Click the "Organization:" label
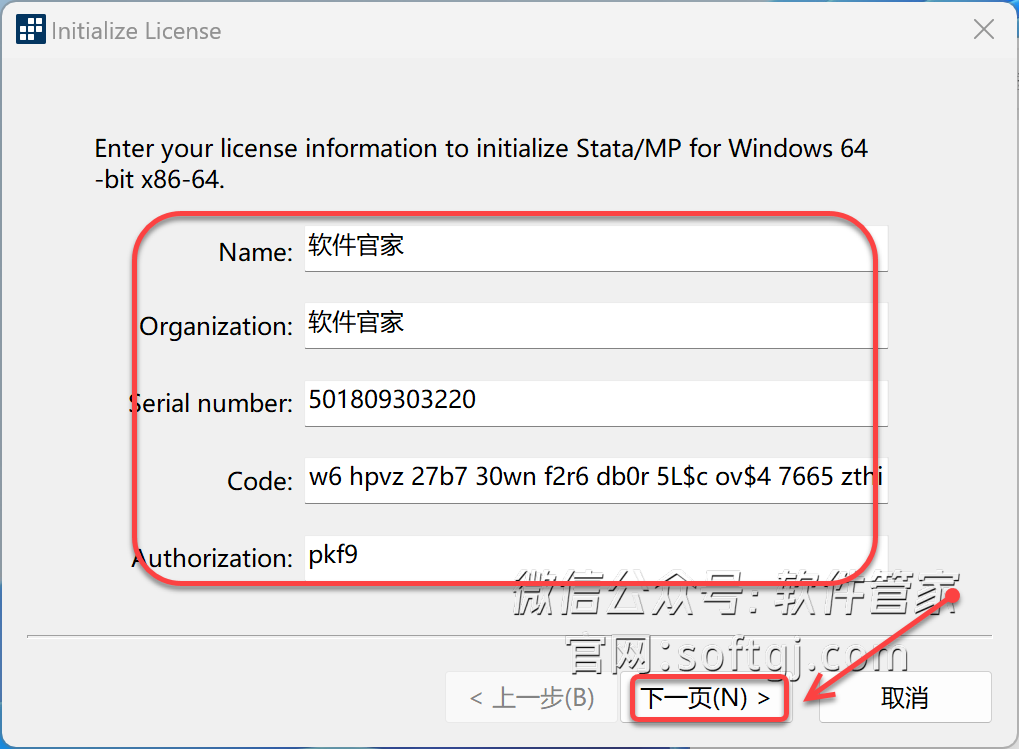This screenshot has height=749, width=1019. (x=216, y=326)
